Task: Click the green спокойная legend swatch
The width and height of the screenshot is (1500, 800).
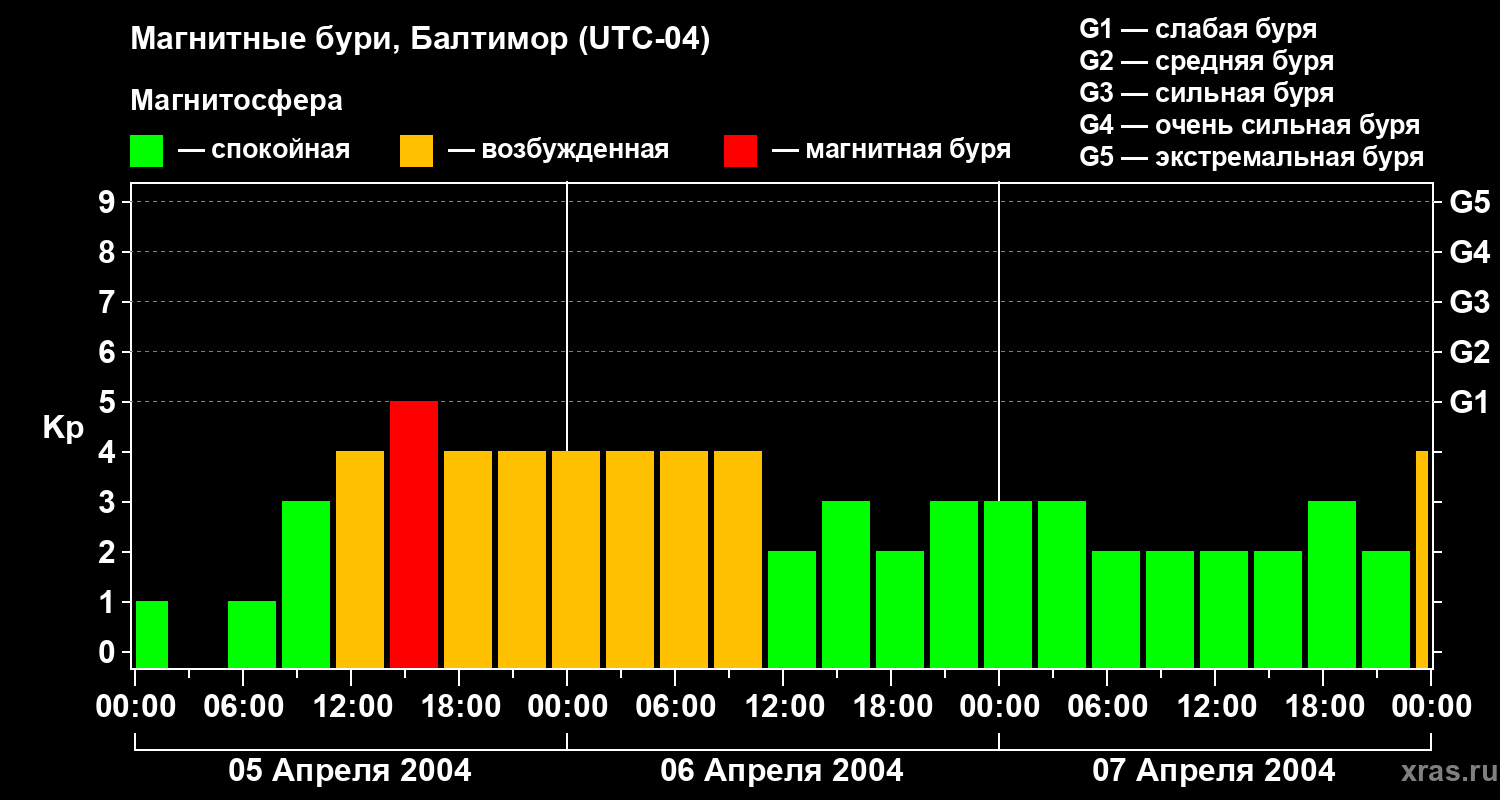Action: [146, 151]
